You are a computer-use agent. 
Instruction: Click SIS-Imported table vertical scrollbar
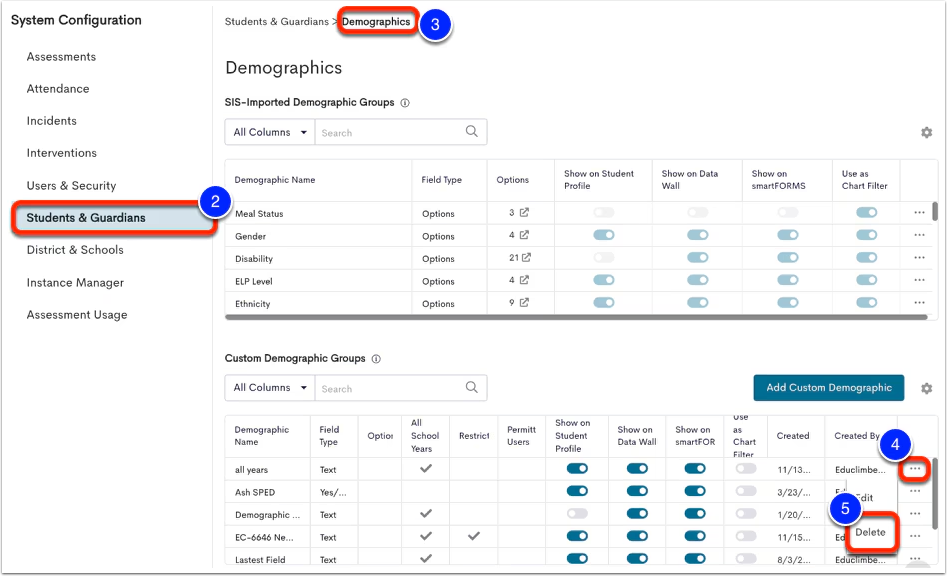point(934,211)
